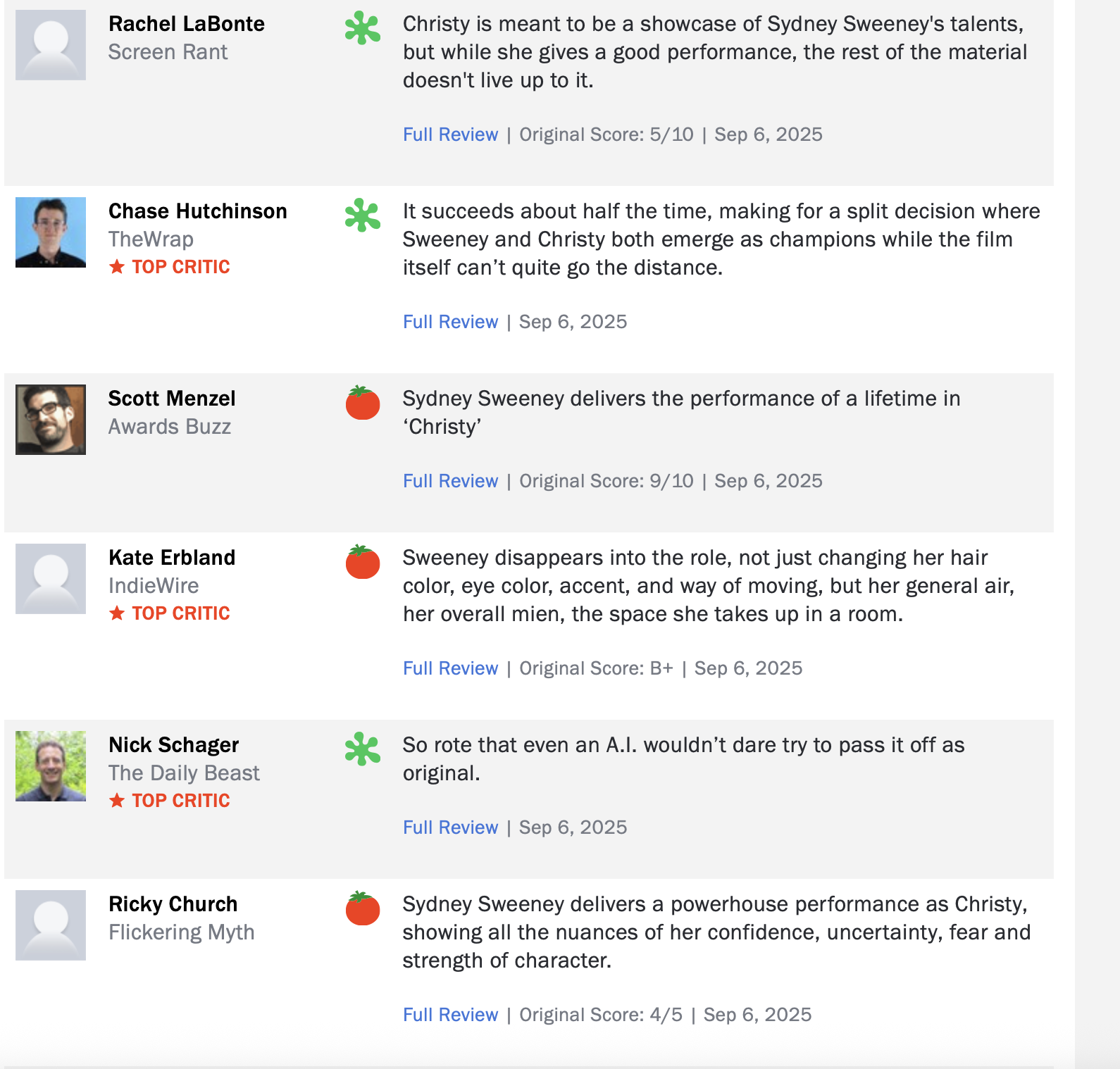The height and width of the screenshot is (1069, 1120).
Task: Click the fresh tomato icon beside Kate Erbland's review
Action: tap(363, 562)
